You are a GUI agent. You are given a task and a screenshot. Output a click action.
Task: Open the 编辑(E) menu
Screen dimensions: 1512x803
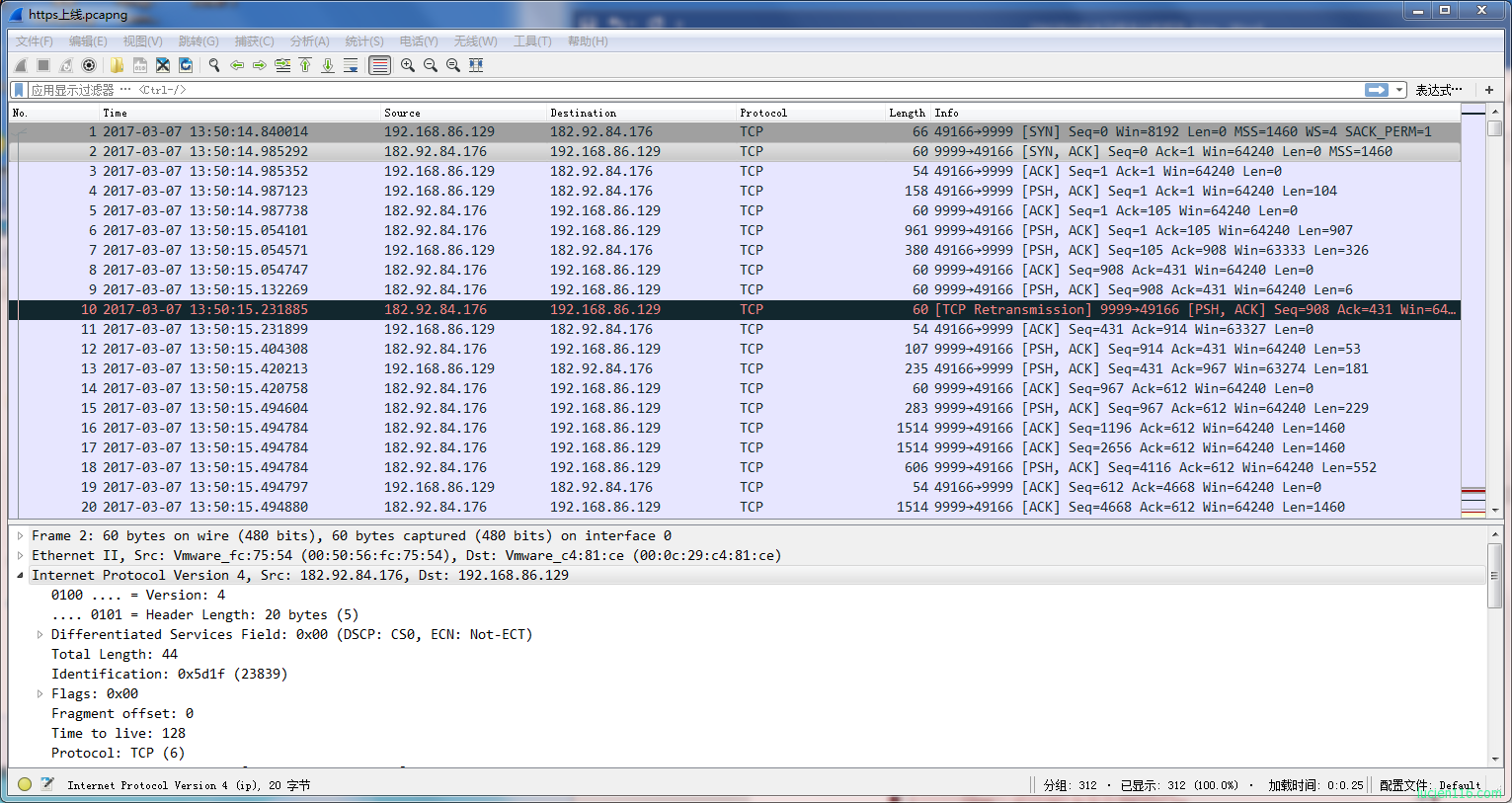click(88, 41)
